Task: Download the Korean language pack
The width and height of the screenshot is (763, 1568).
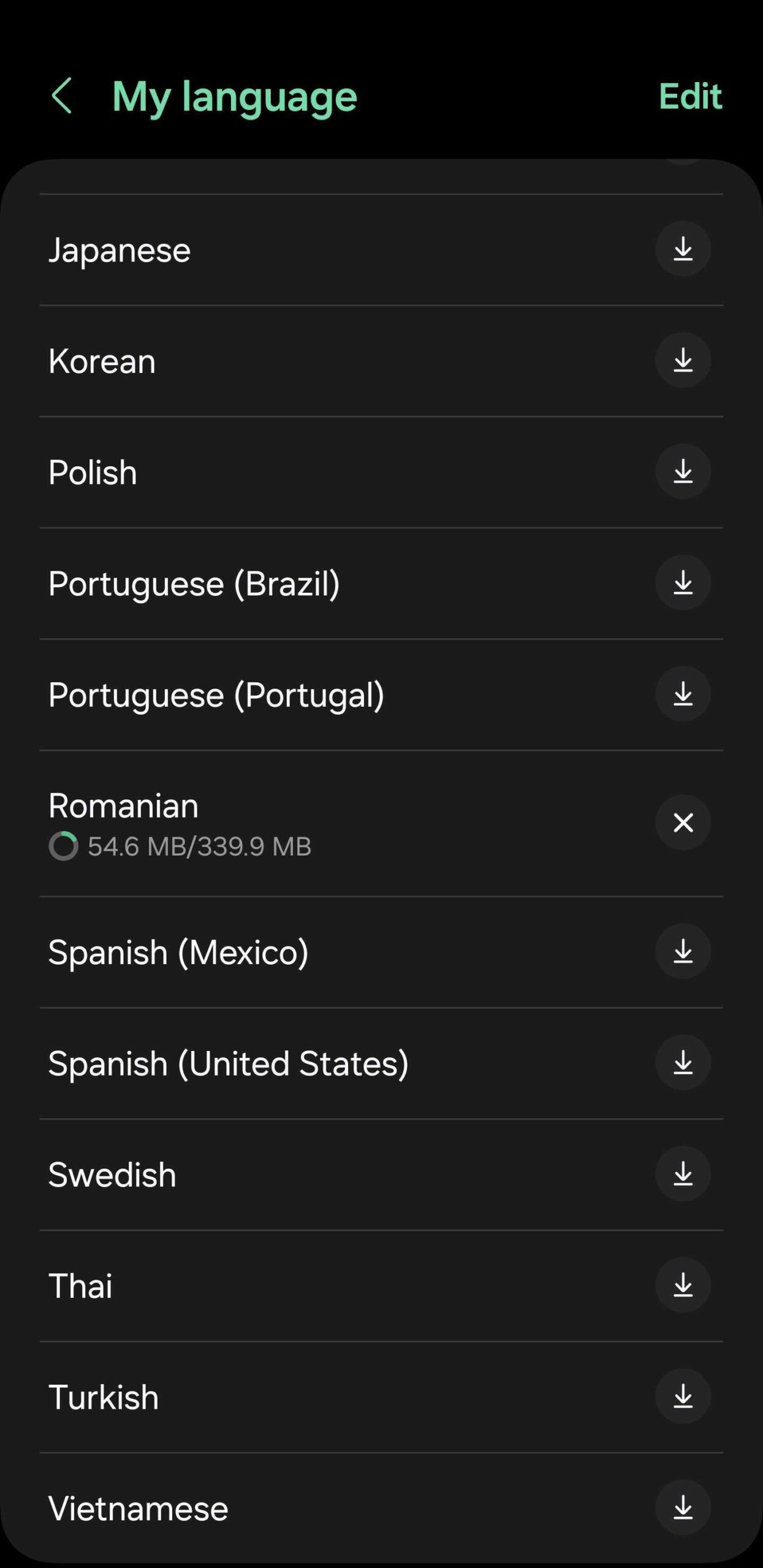Action: tap(683, 361)
